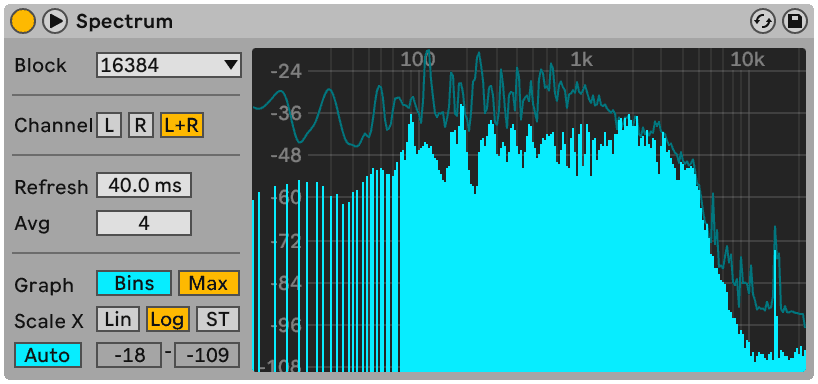Set Scale X to ST
The height and width of the screenshot is (384, 818).
click(x=218, y=319)
